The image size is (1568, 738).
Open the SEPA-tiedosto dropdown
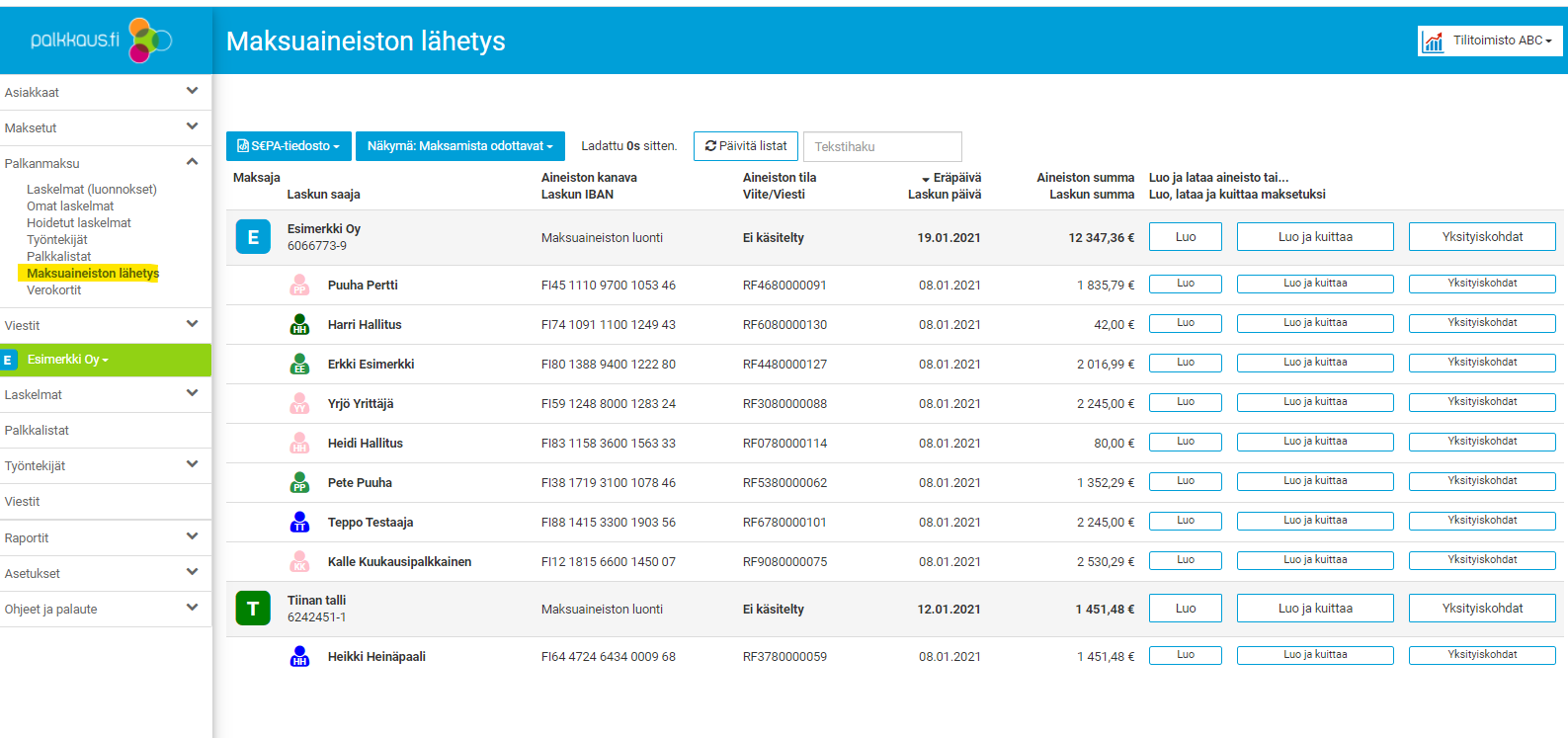pos(288,146)
